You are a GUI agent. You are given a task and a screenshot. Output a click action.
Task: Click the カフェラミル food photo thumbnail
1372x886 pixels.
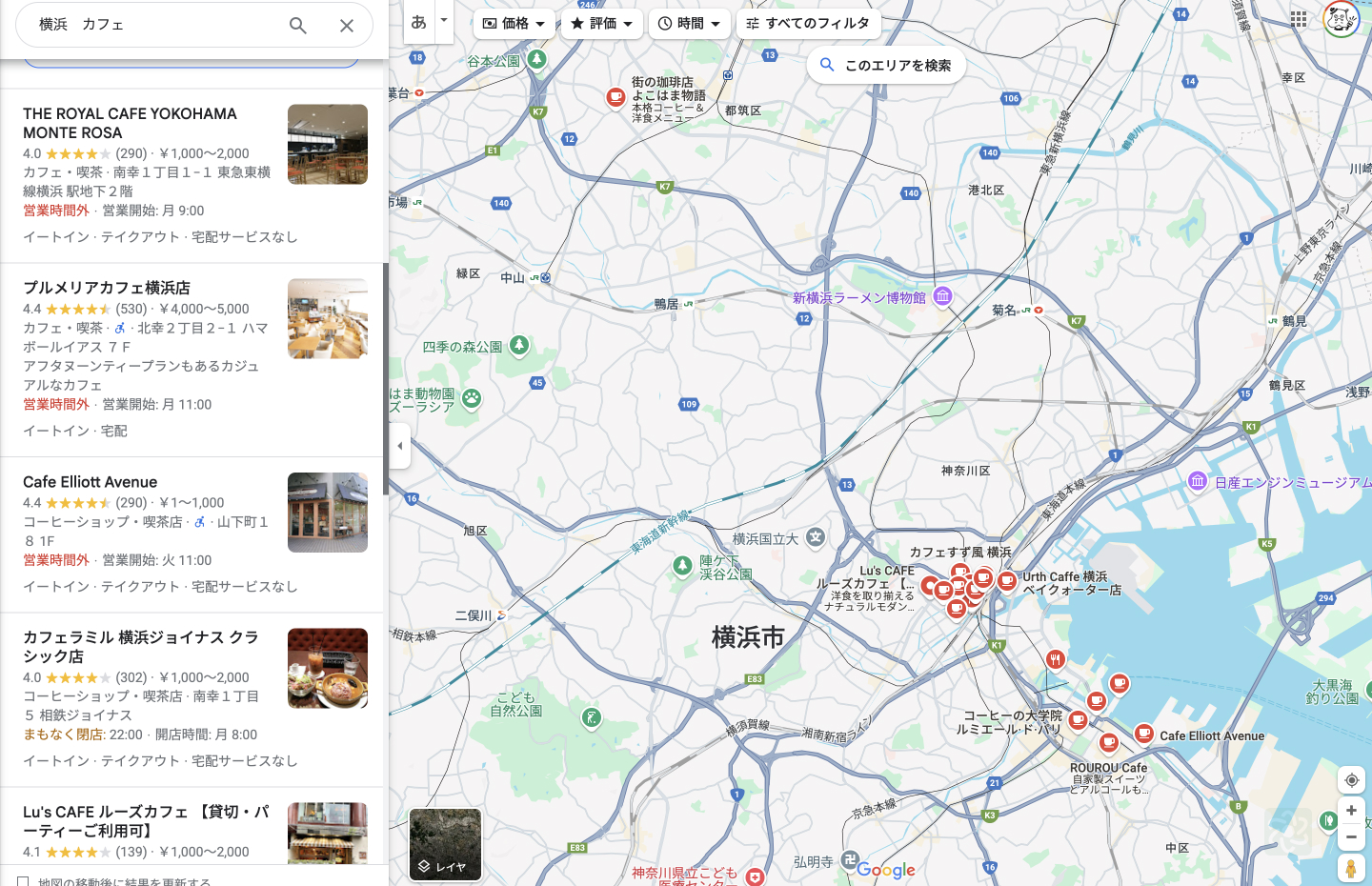(x=328, y=668)
